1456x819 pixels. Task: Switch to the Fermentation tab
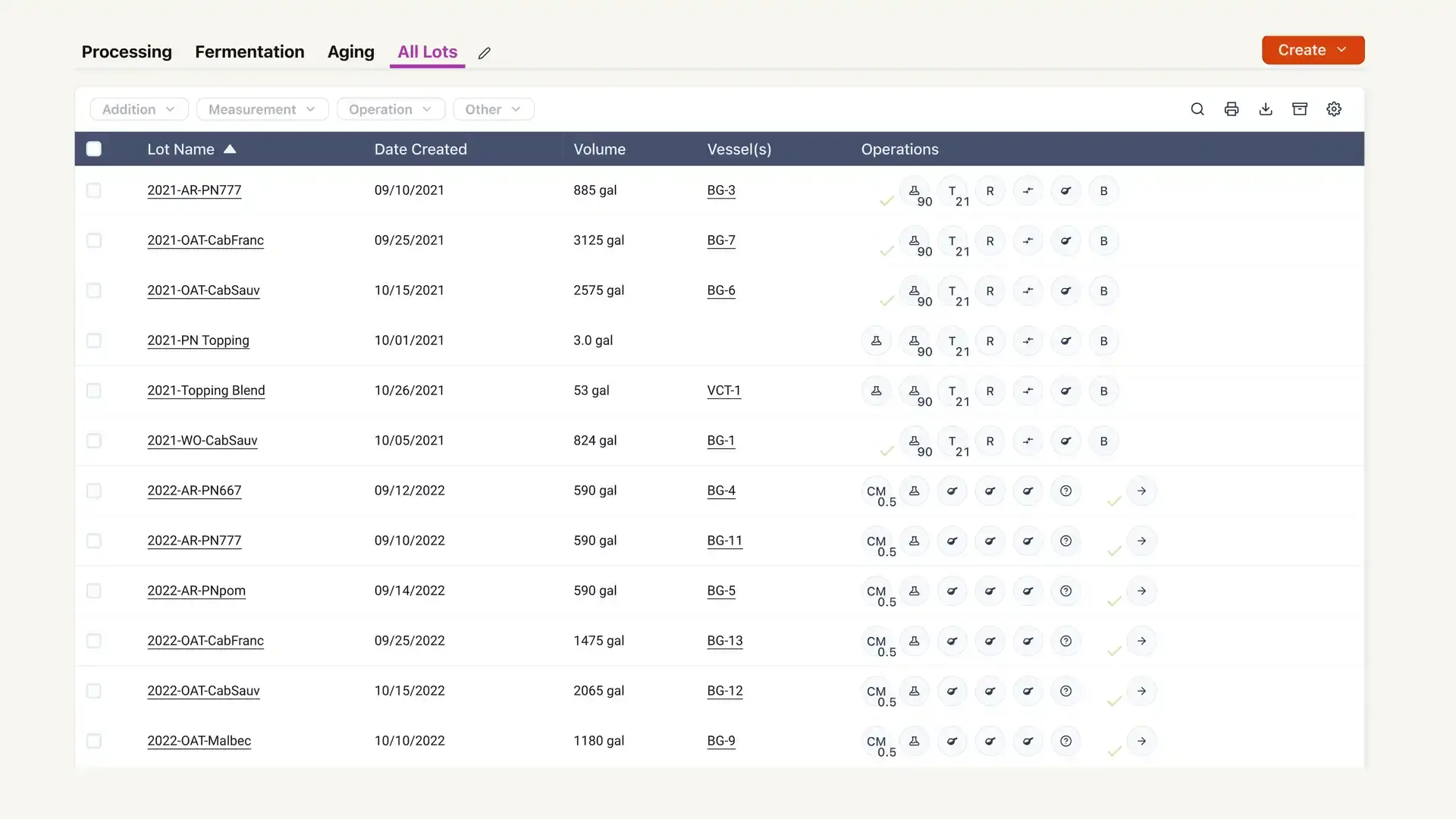click(x=249, y=50)
